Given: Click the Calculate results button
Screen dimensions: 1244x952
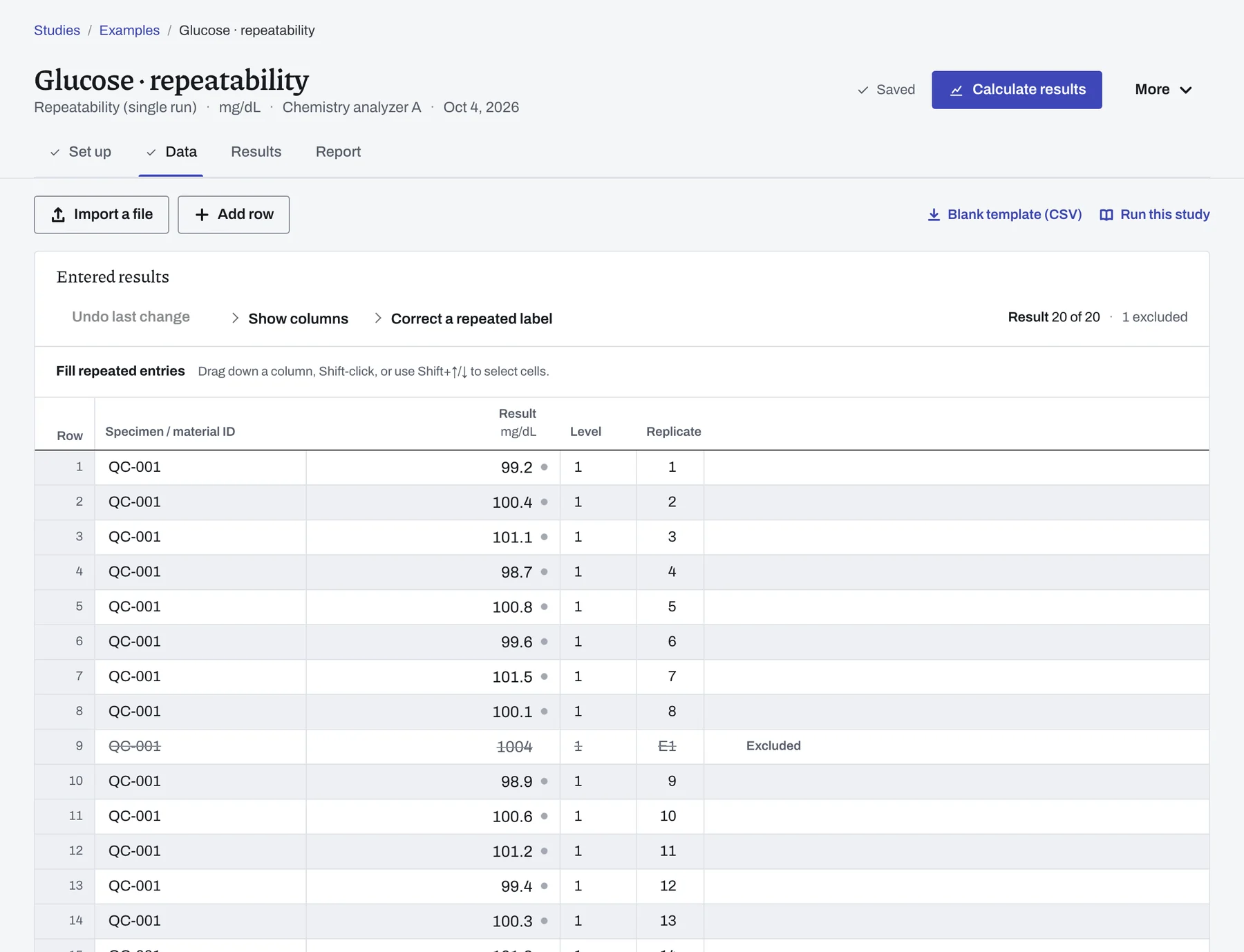Looking at the screenshot, I should coord(1017,90).
